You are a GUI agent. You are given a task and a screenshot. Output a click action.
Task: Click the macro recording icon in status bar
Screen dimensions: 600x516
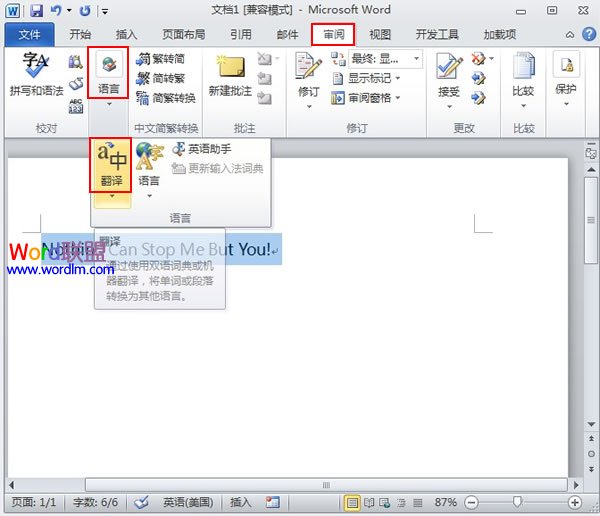[x=273, y=502]
